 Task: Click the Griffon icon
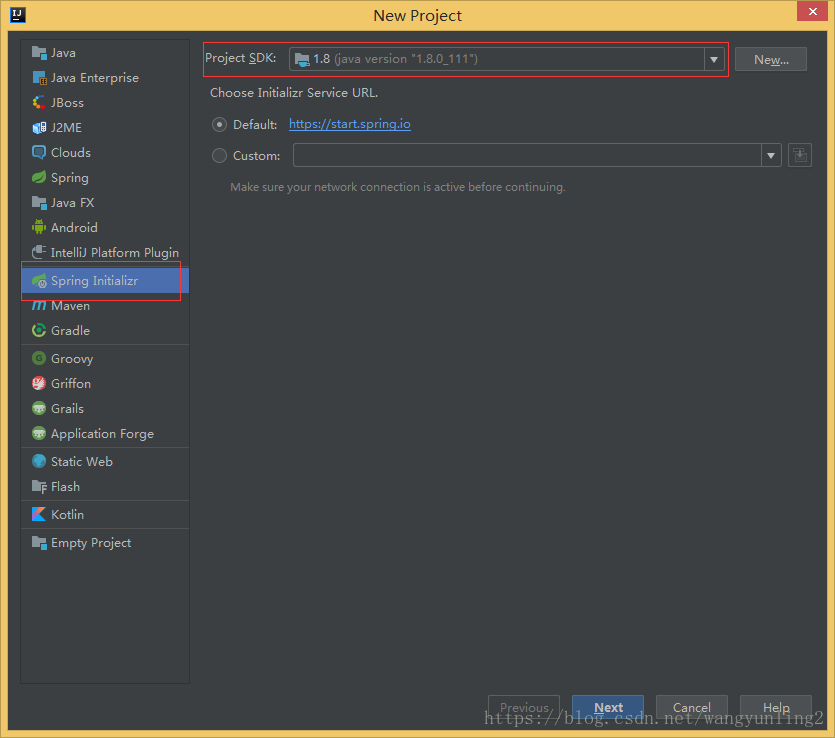(x=39, y=383)
